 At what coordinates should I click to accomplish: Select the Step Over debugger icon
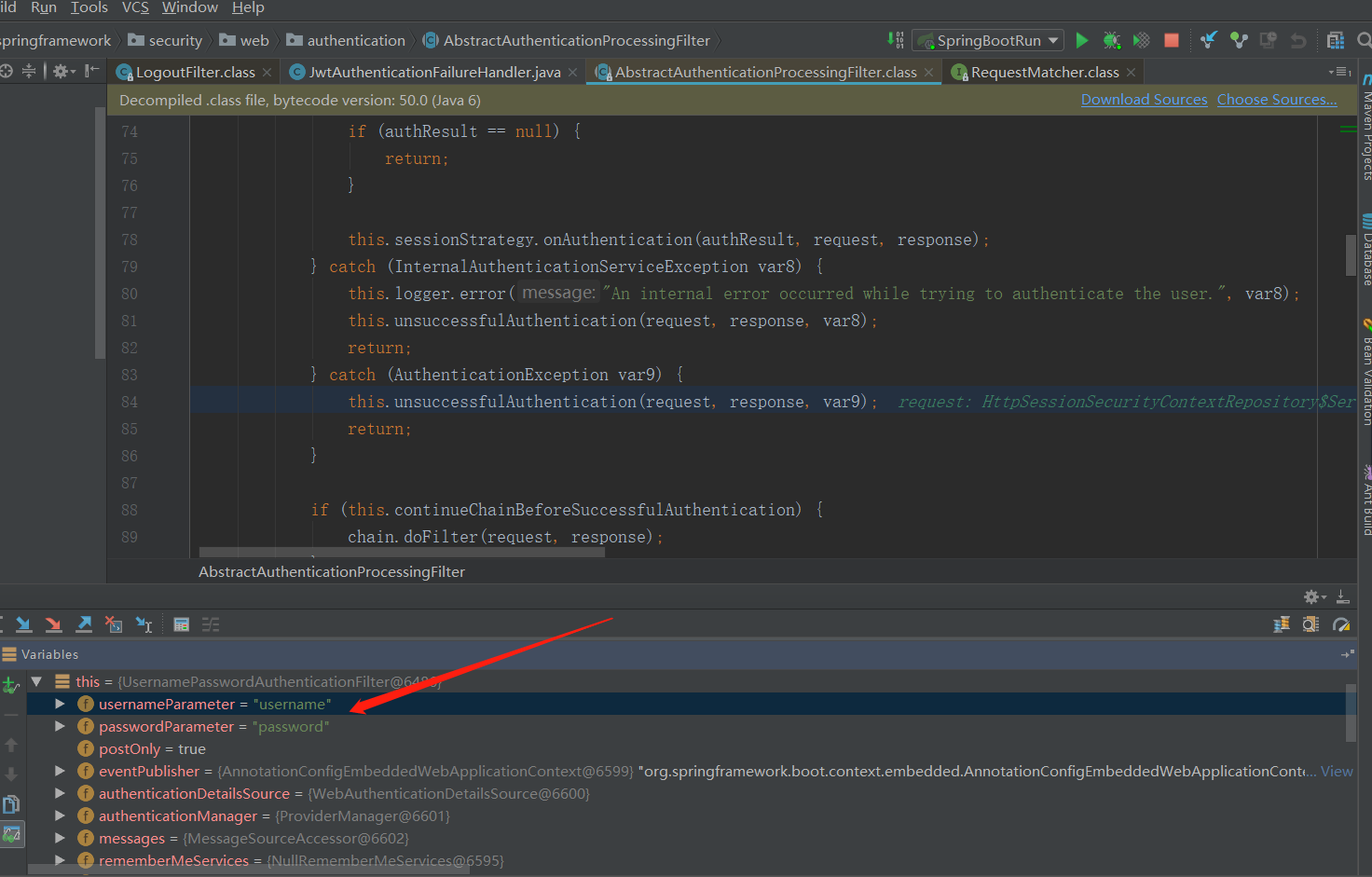coord(23,624)
